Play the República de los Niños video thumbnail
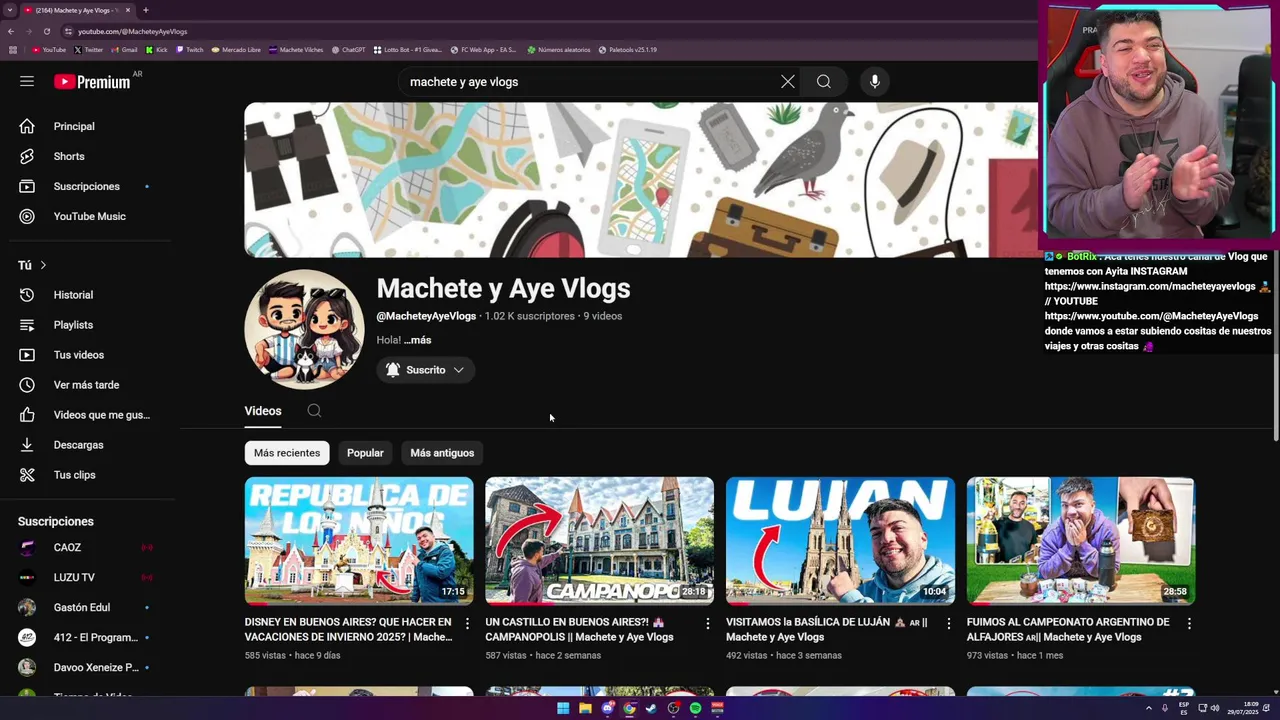Viewport: 1280px width, 720px height. [x=359, y=541]
